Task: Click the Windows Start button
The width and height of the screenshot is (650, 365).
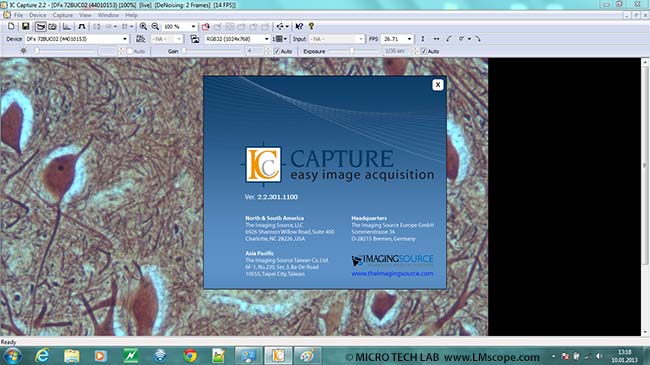Action: (x=12, y=356)
